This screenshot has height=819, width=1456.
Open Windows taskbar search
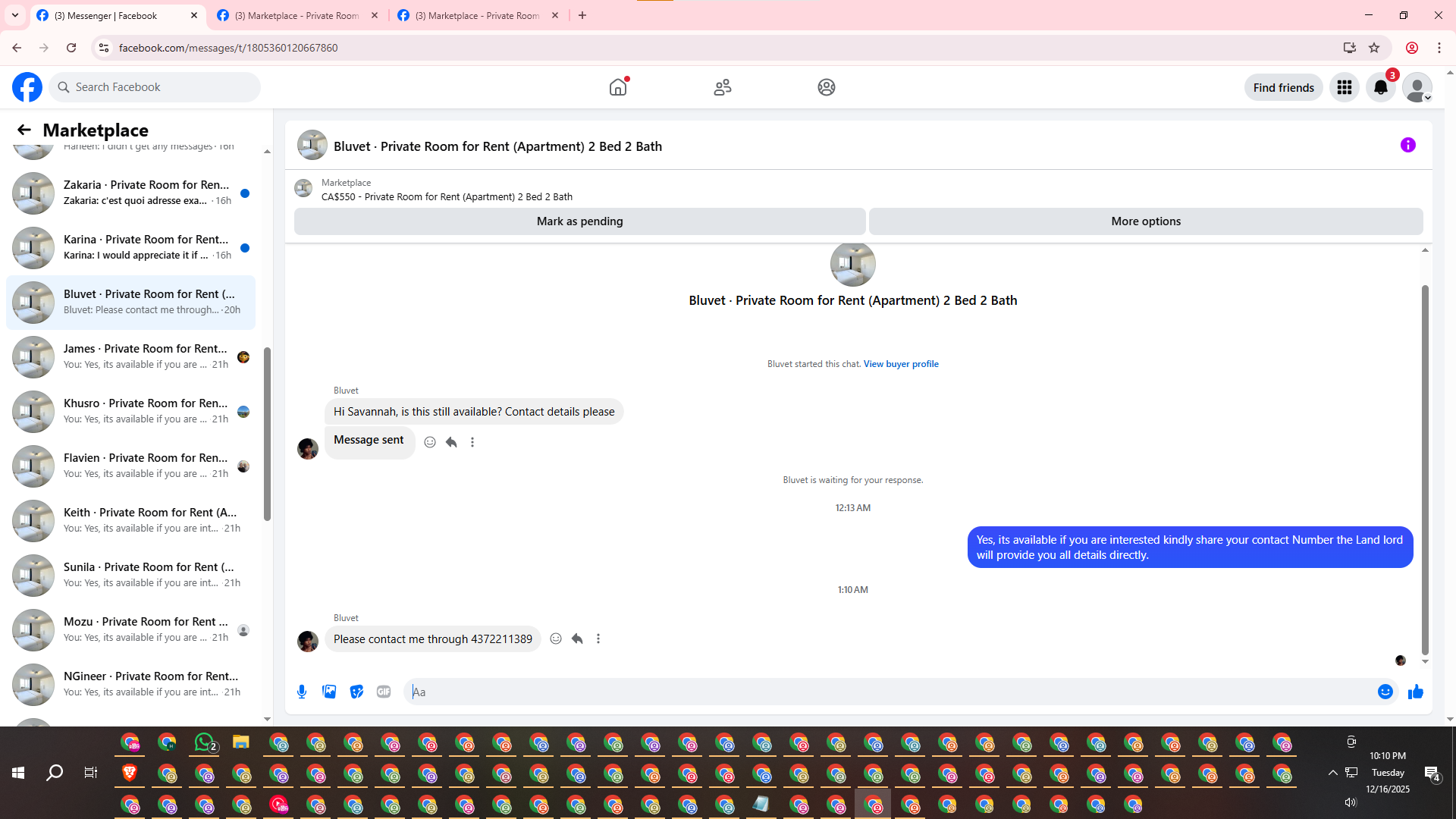(55, 773)
